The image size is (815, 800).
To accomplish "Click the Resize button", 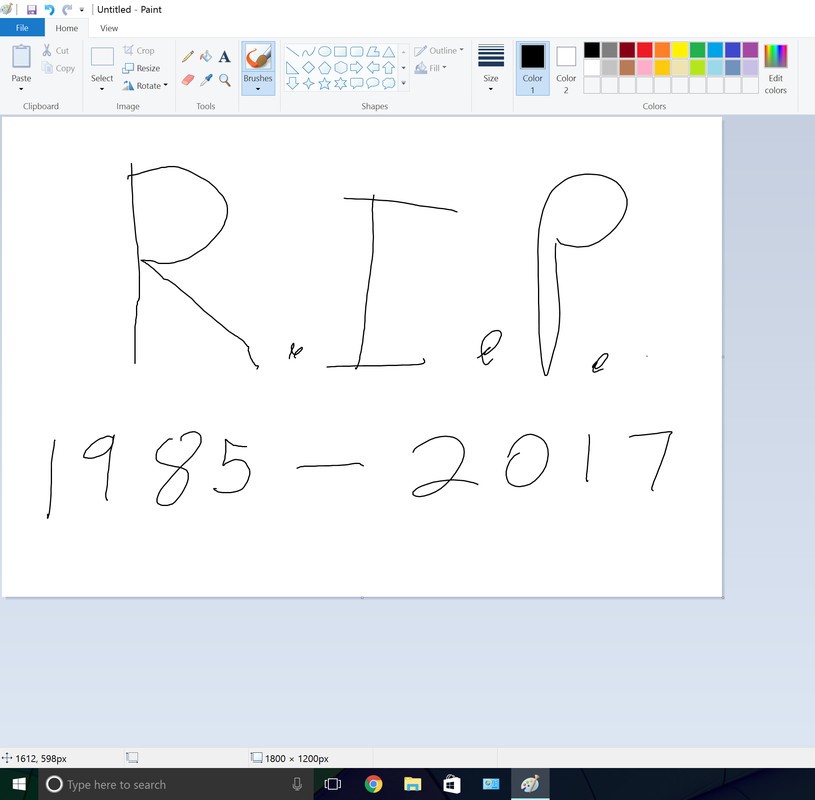I will 141,68.
